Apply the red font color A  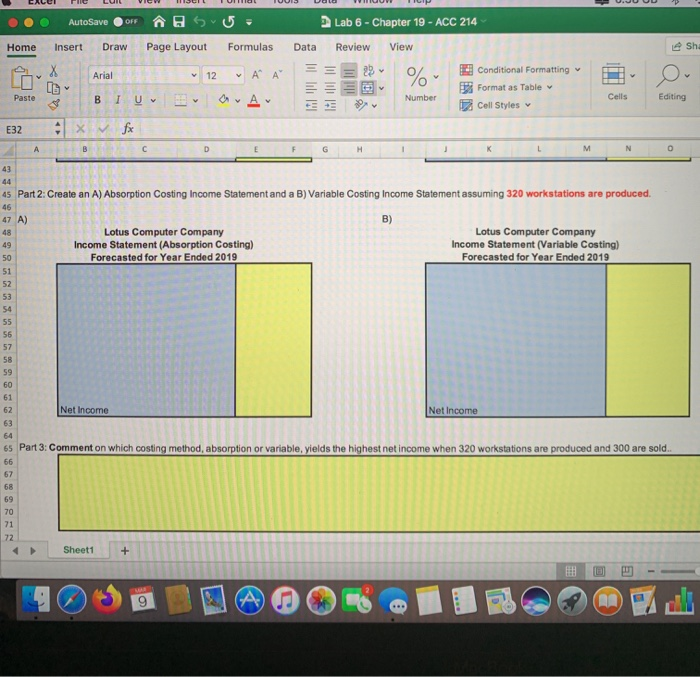(254, 100)
